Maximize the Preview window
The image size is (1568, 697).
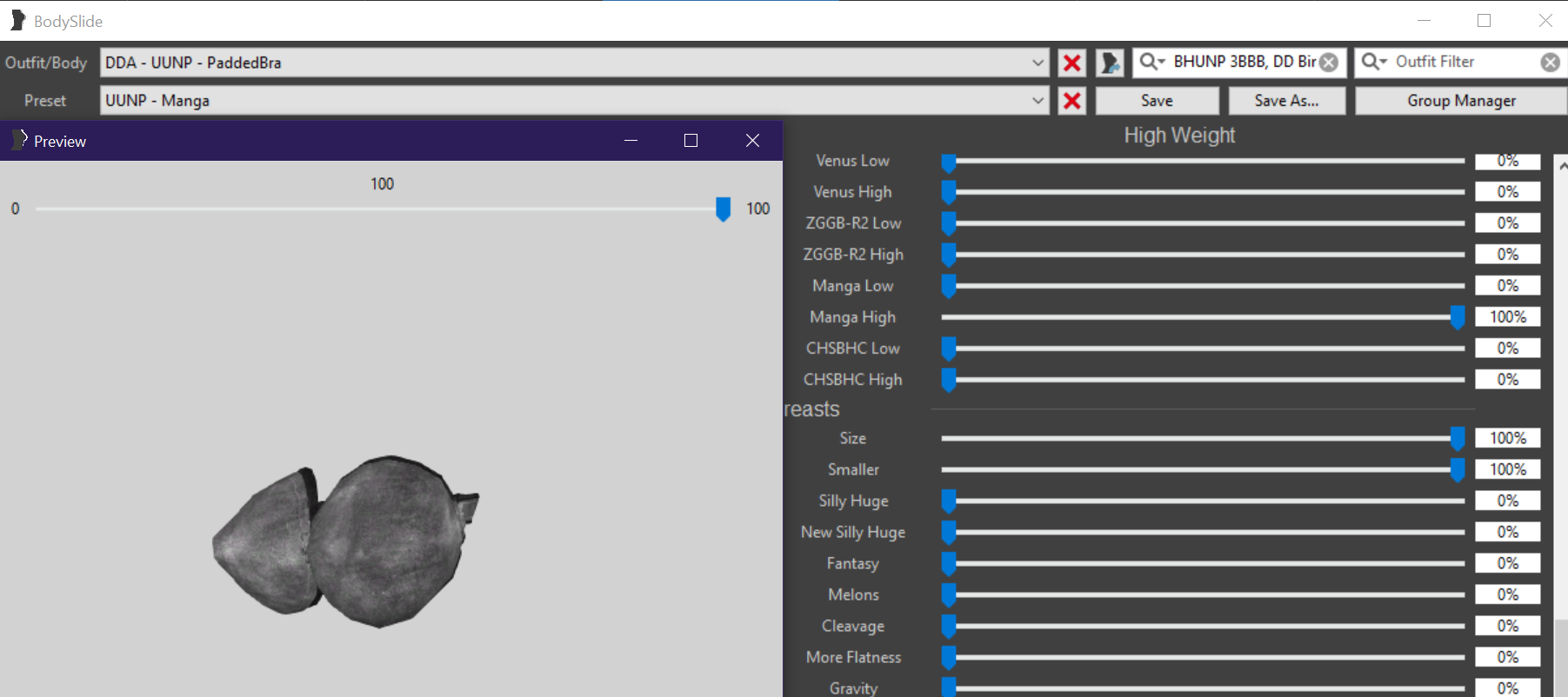(691, 141)
